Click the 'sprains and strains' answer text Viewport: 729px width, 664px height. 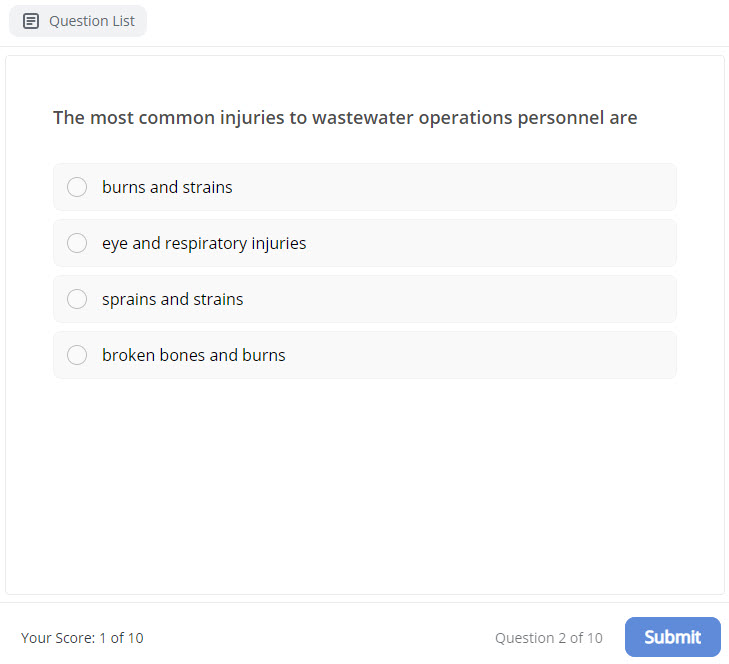point(172,299)
